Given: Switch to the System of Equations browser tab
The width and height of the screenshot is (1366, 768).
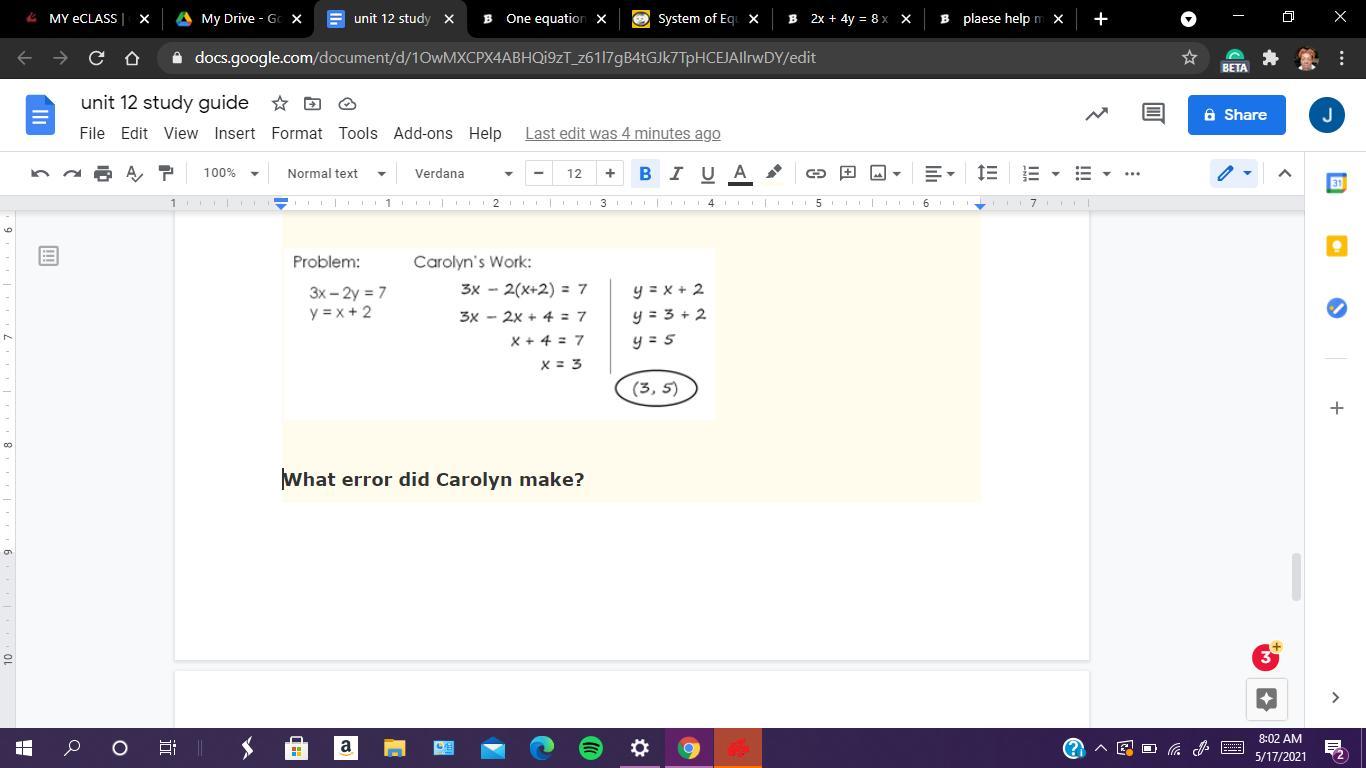Looking at the screenshot, I should (694, 18).
